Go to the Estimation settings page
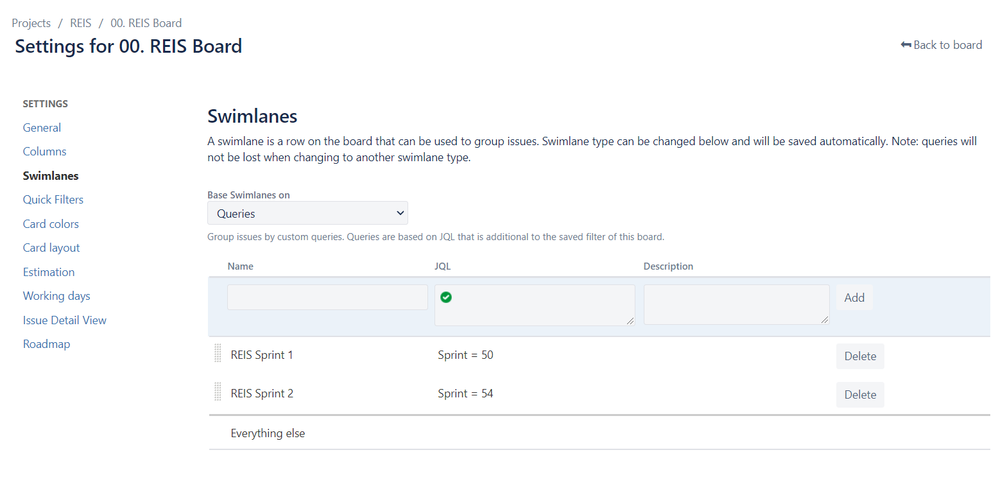 pyautogui.click(x=48, y=272)
